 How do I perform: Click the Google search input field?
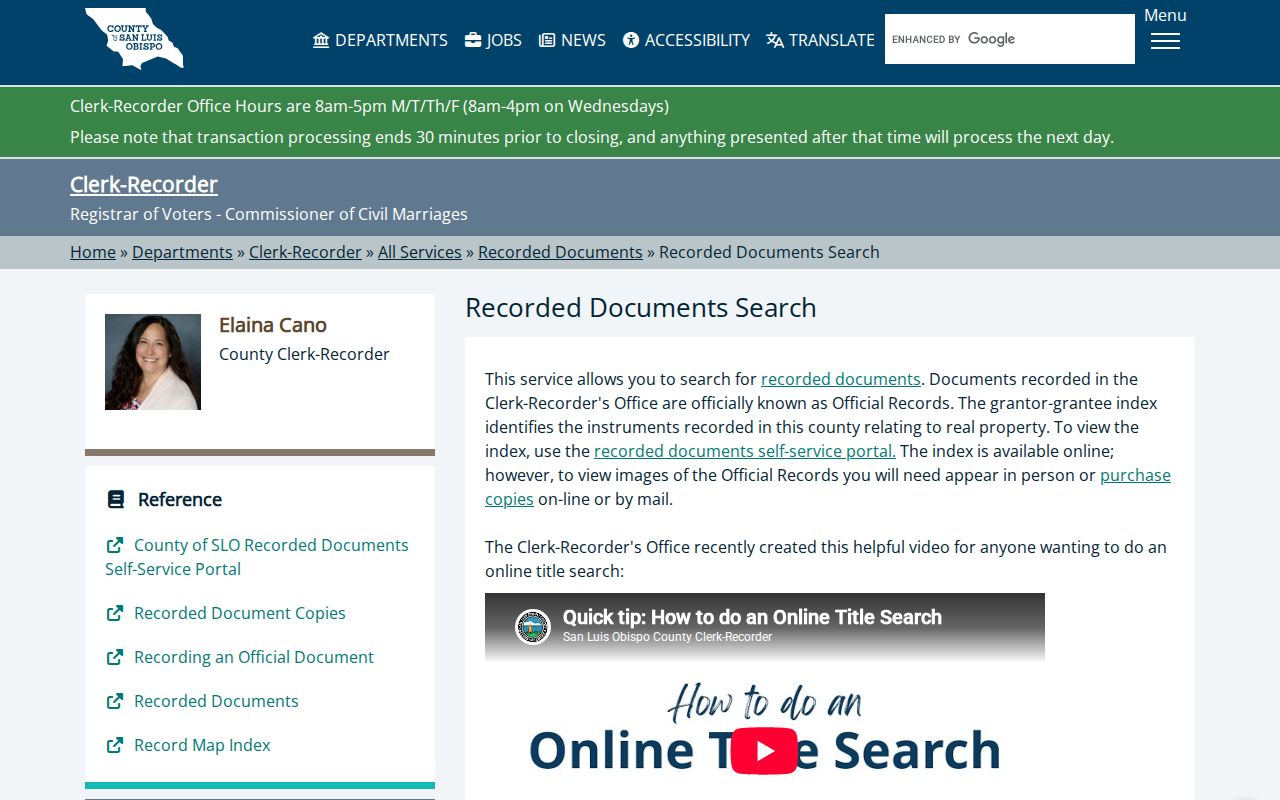click(1010, 39)
